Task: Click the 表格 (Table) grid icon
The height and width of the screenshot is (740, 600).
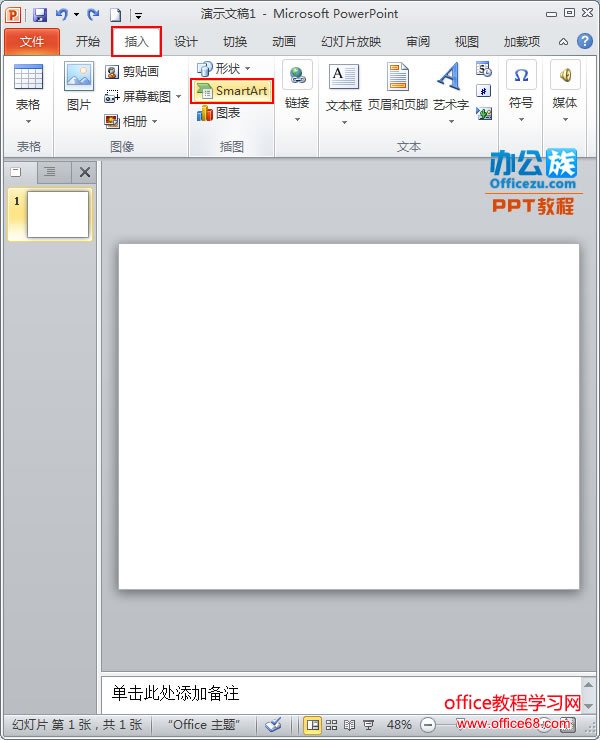Action: [x=28, y=77]
